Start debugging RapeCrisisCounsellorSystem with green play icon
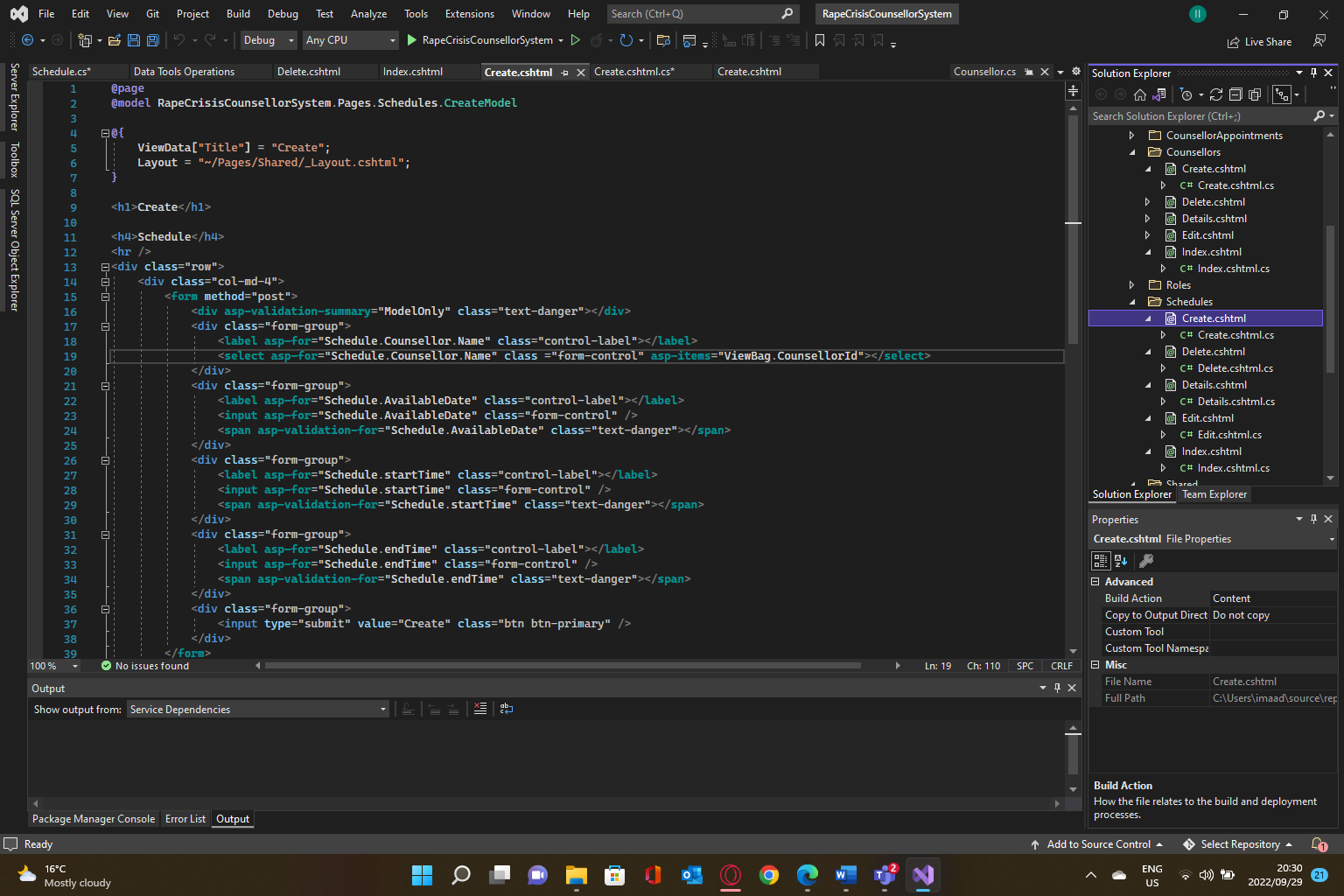Viewport: 1344px width, 896px height. point(412,40)
